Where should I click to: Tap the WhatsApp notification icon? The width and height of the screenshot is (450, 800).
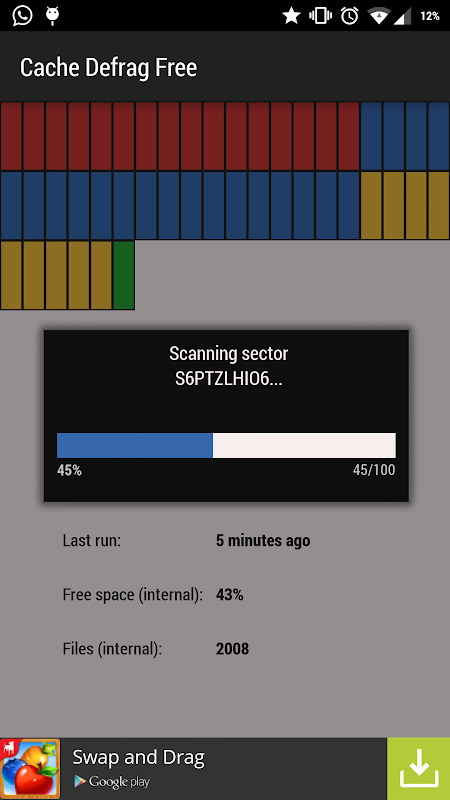[x=22, y=16]
